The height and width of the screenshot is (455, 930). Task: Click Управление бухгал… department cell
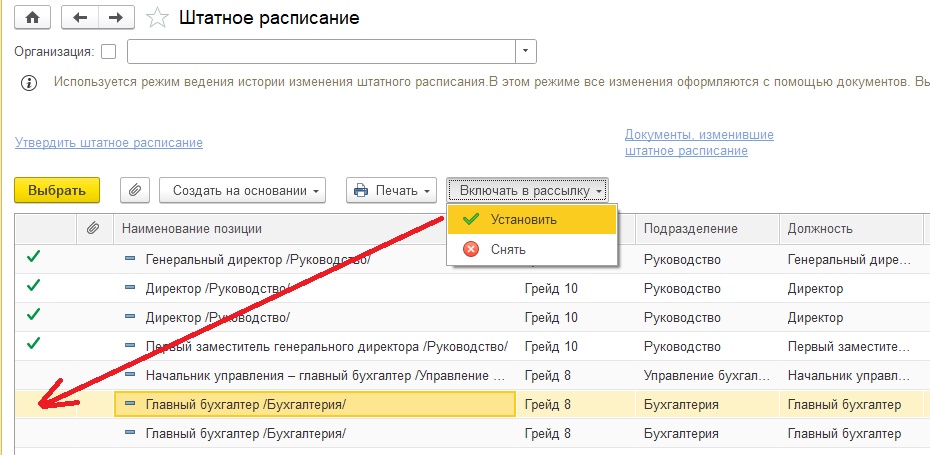tap(706, 376)
